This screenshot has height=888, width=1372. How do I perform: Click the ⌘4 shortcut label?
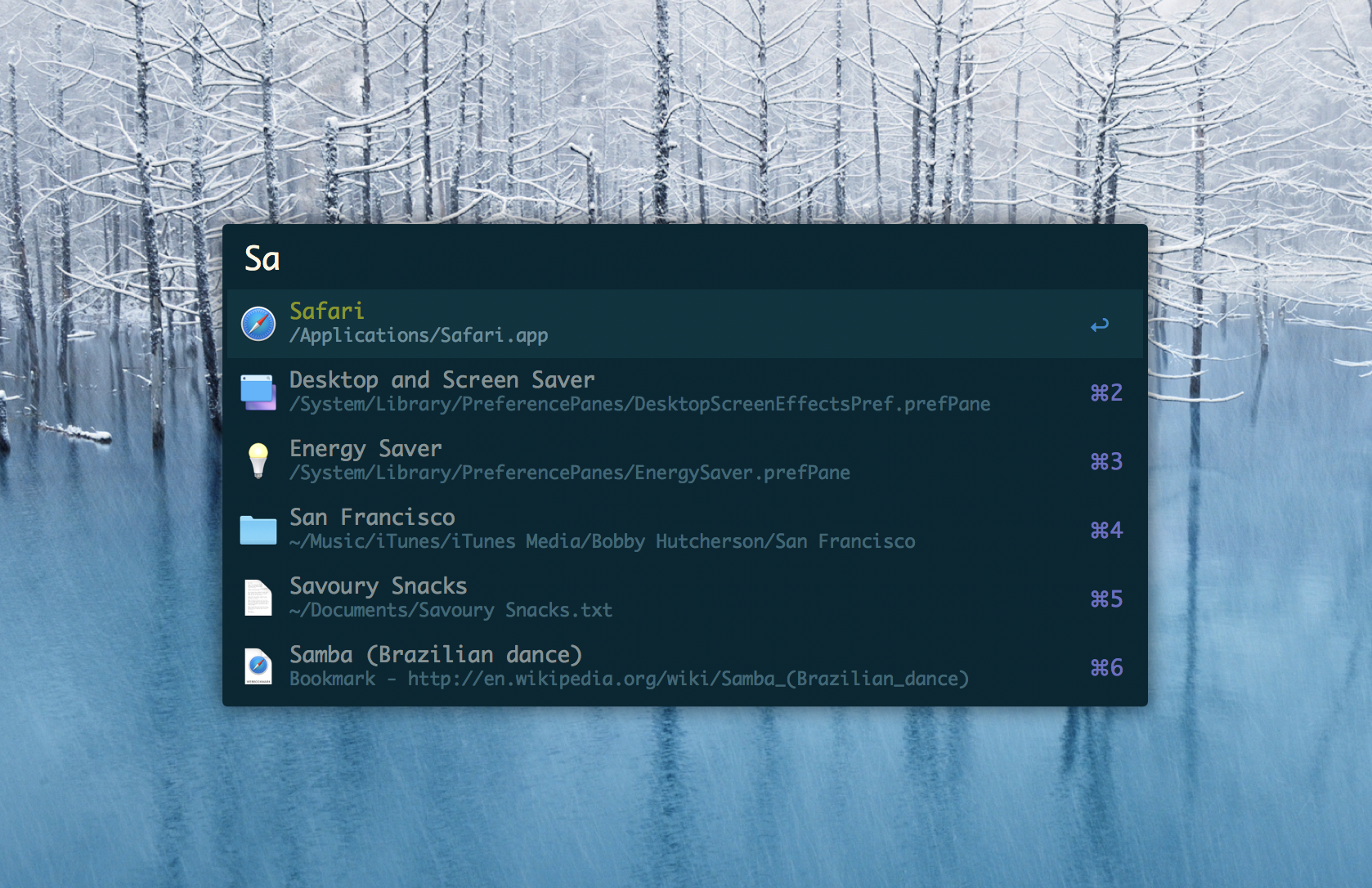point(1106,531)
